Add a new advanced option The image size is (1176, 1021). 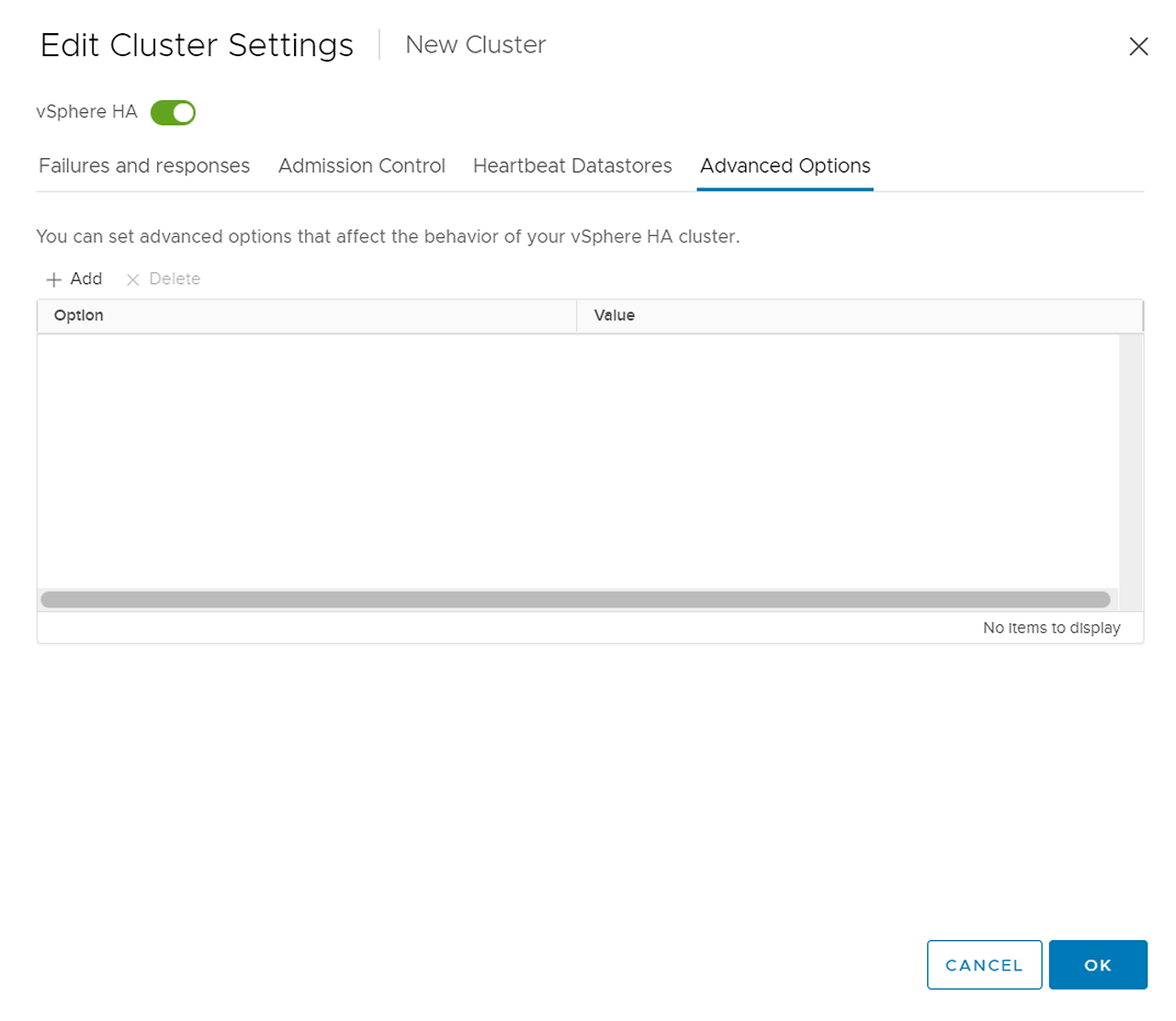click(74, 278)
